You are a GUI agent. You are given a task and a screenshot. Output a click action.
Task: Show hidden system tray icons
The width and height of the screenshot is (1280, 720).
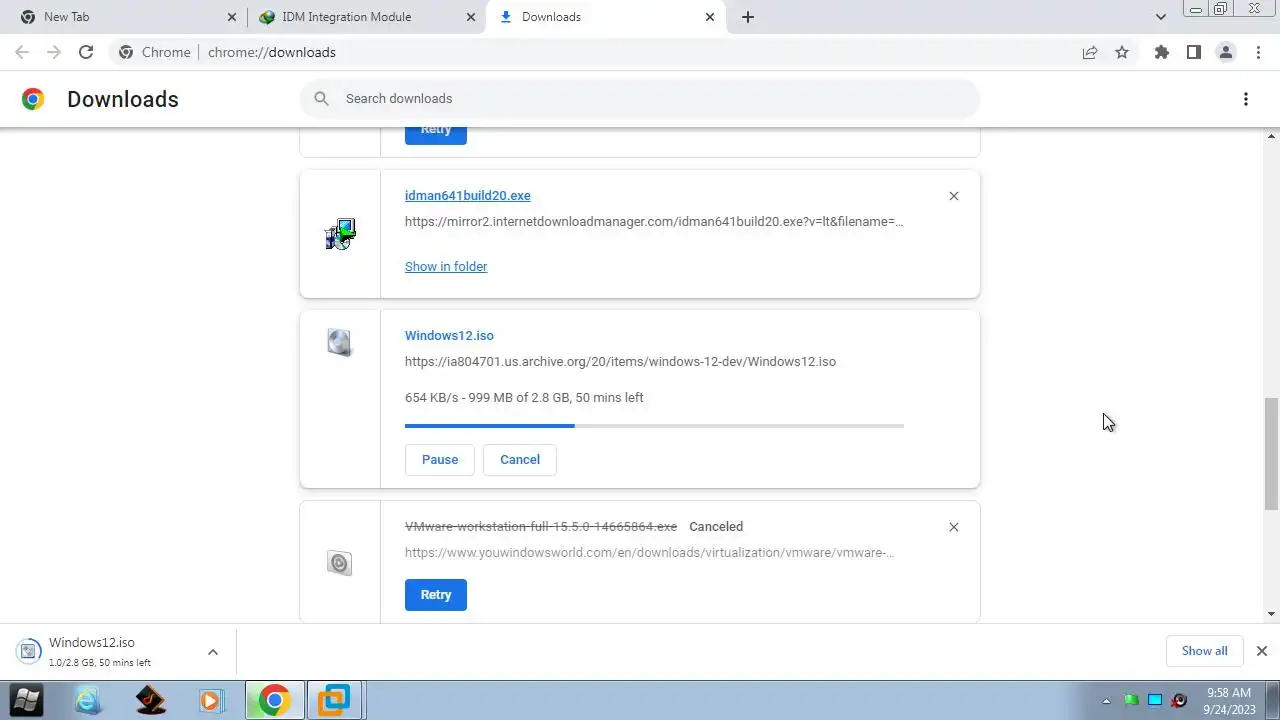coord(1106,700)
